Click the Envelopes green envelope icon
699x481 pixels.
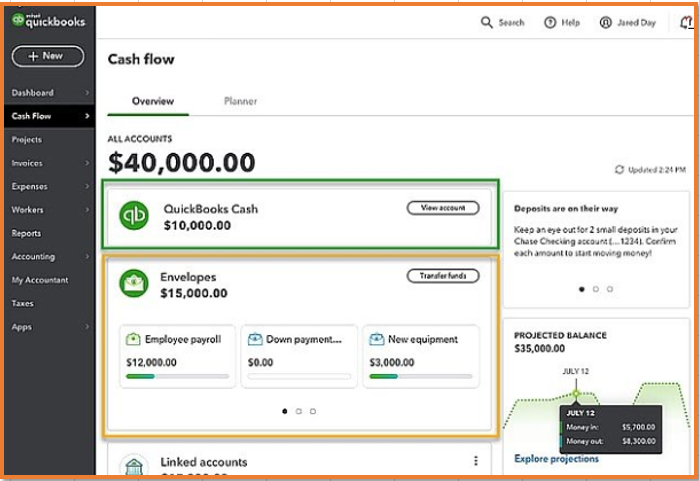click(134, 283)
